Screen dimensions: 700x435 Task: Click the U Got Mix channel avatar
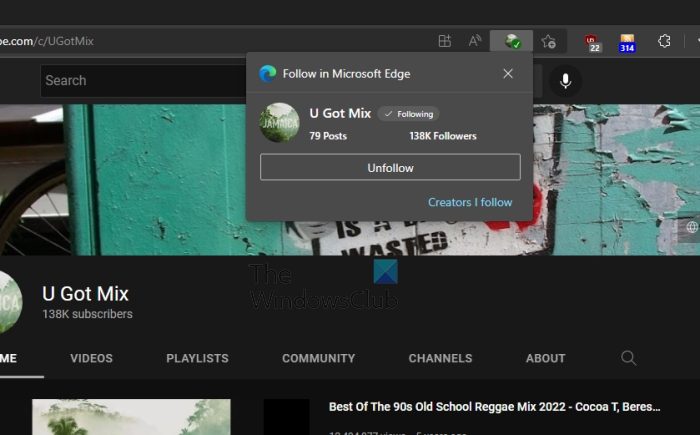[11, 302]
